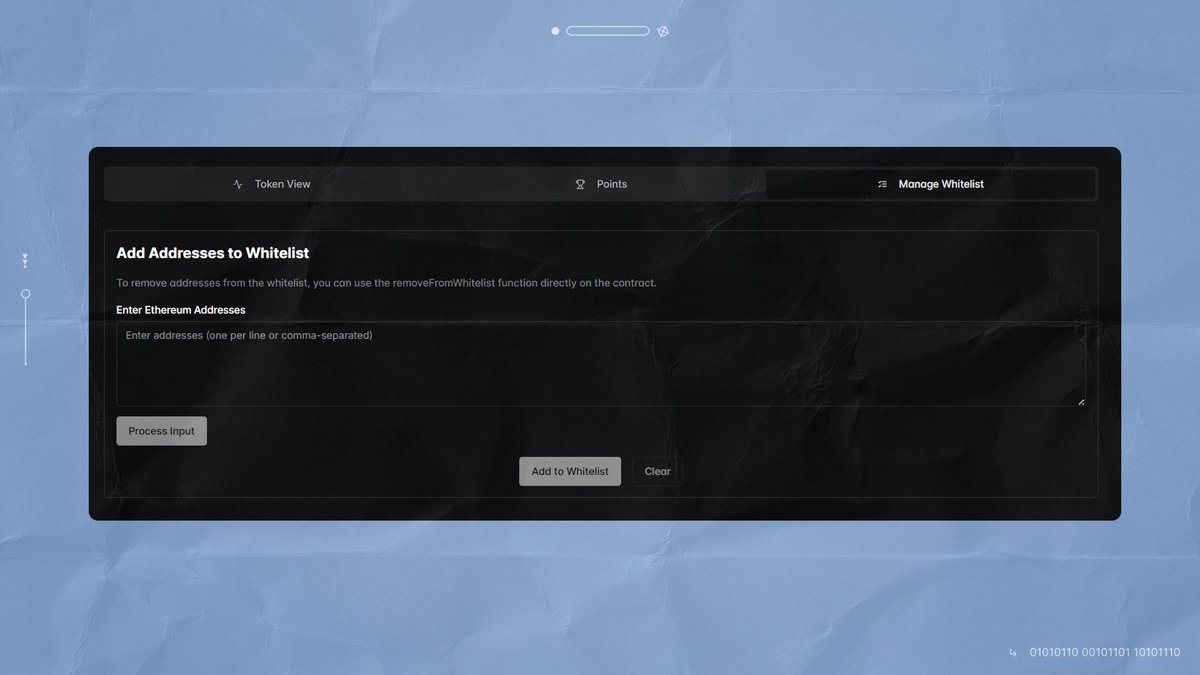Click the trophy icon beside Points
Image resolution: width=1200 pixels, height=675 pixels.
click(x=580, y=184)
